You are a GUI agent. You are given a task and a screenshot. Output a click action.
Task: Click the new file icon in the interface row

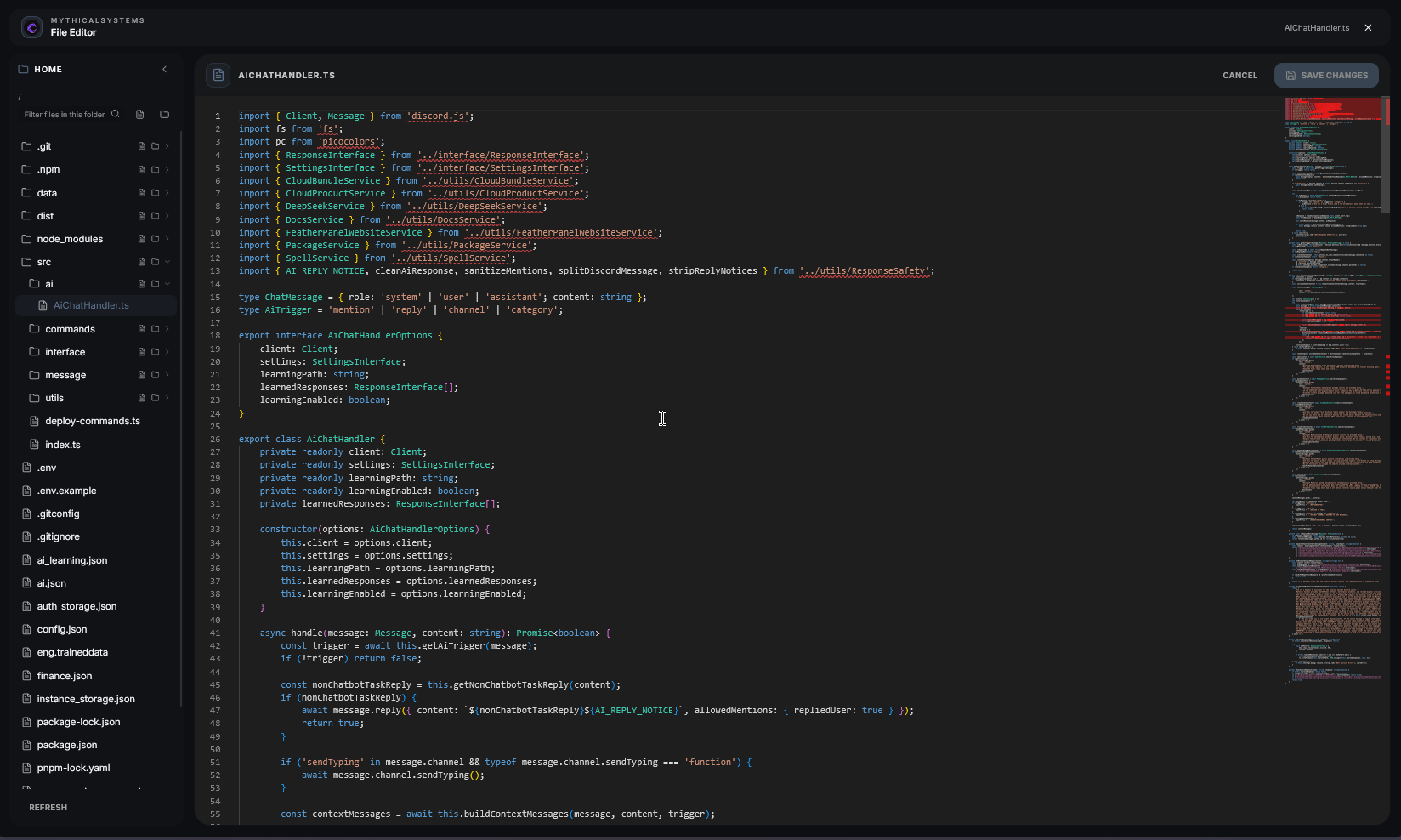click(x=142, y=352)
